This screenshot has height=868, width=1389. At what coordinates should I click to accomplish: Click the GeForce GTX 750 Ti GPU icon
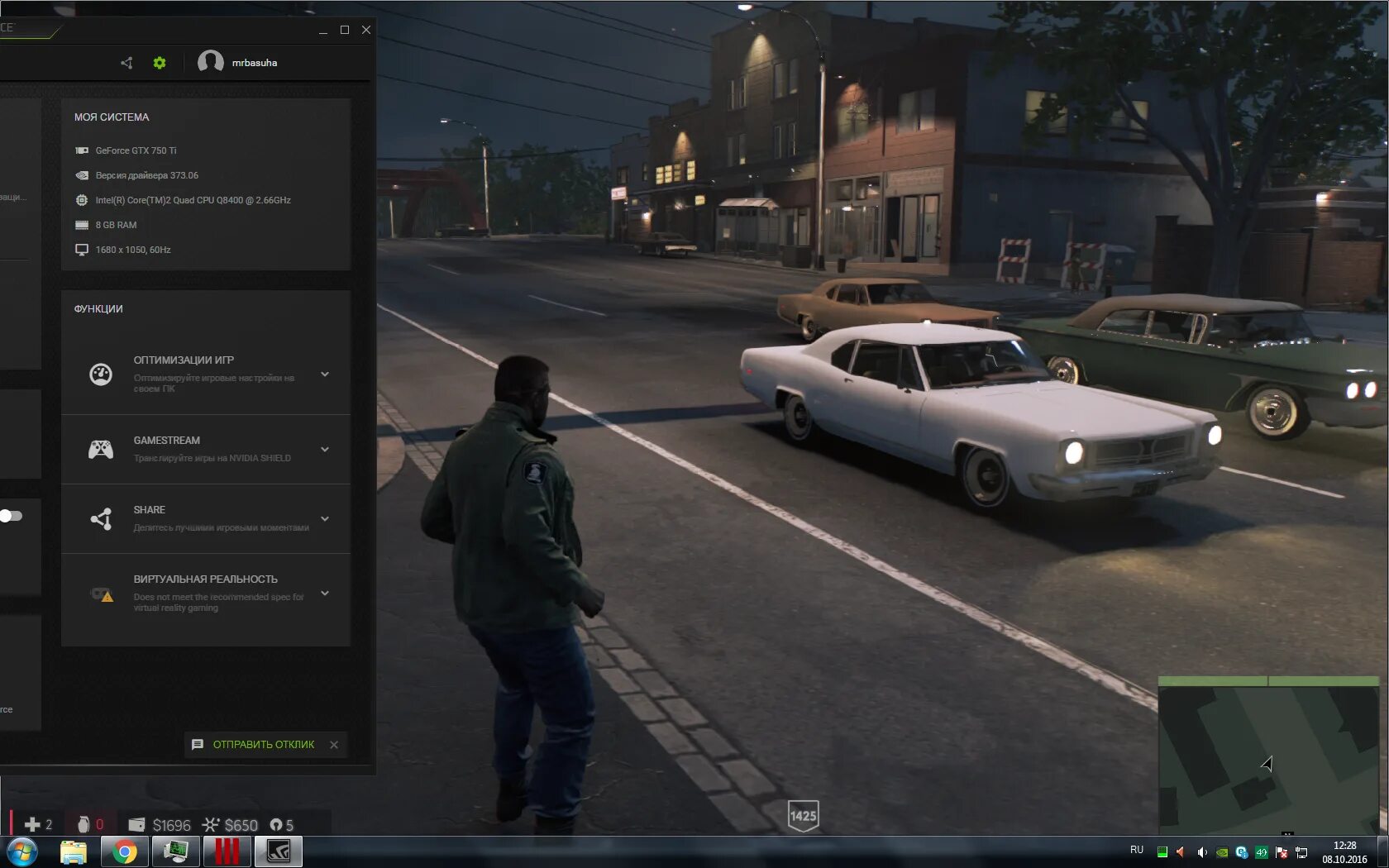[x=82, y=150]
